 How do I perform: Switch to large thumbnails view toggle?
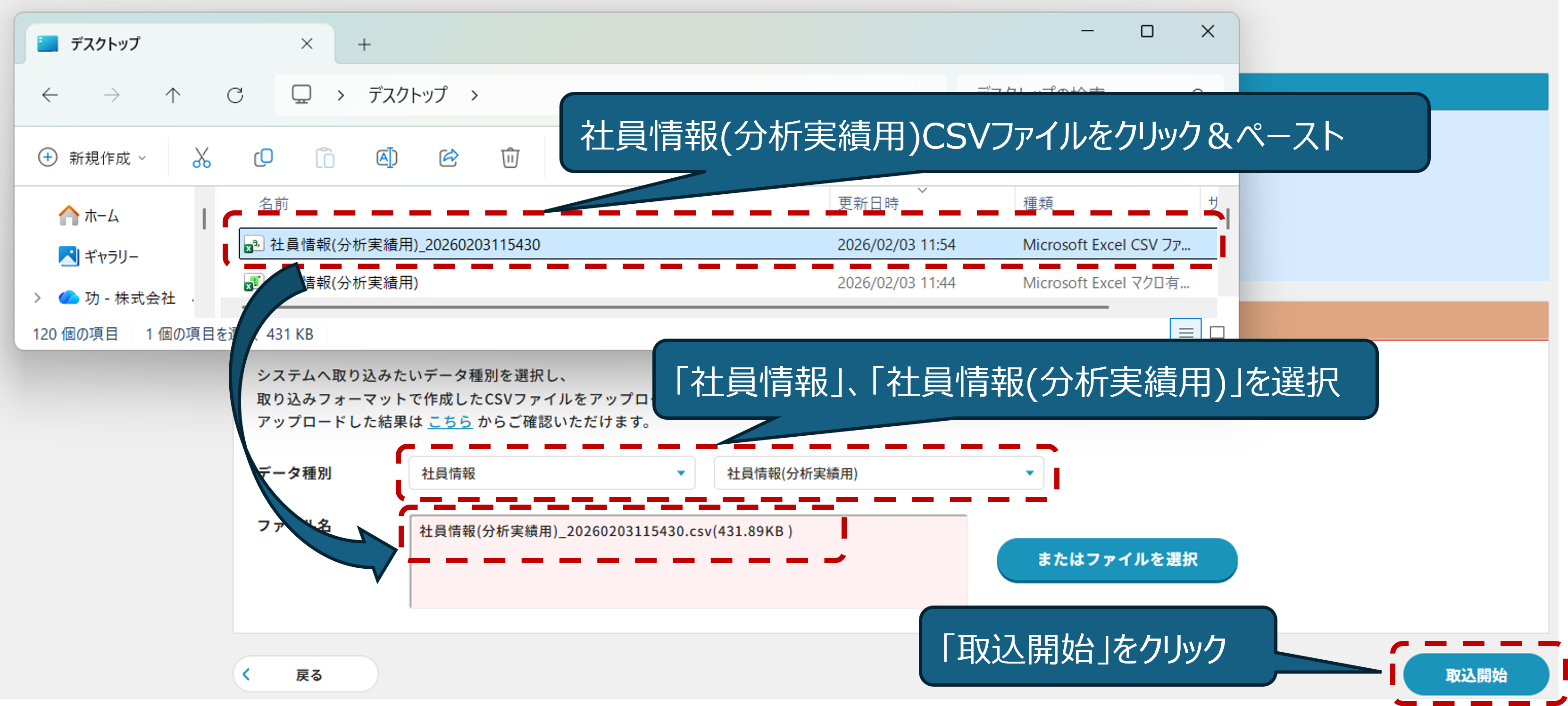point(1217,332)
